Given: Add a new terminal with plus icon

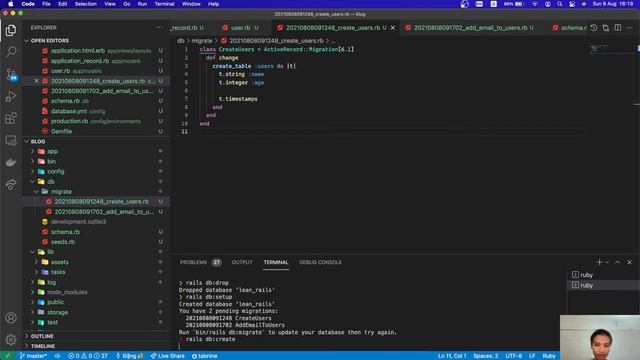Looking at the screenshot, I should pos(599,262).
